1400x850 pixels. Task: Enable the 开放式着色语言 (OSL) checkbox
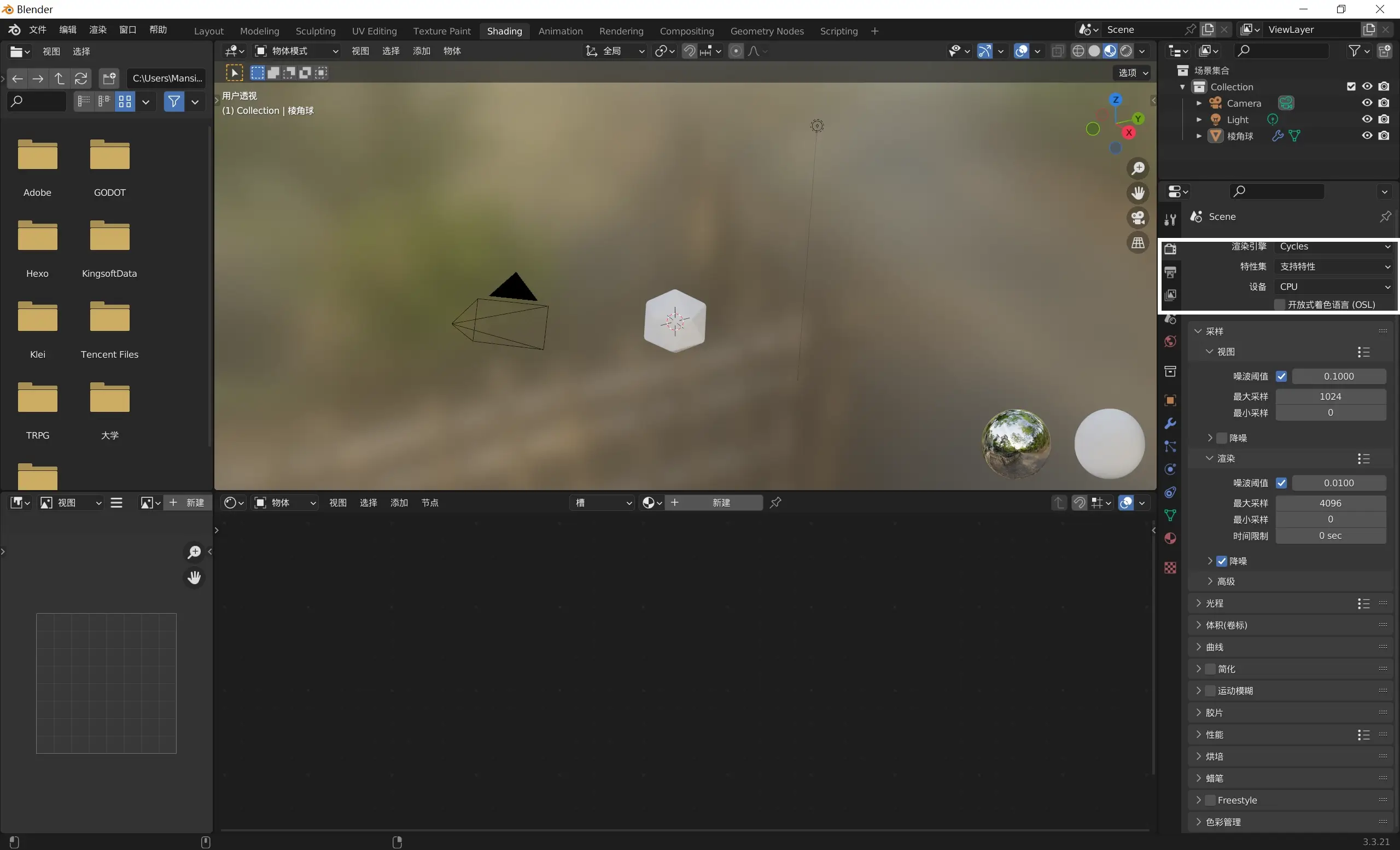1280,305
